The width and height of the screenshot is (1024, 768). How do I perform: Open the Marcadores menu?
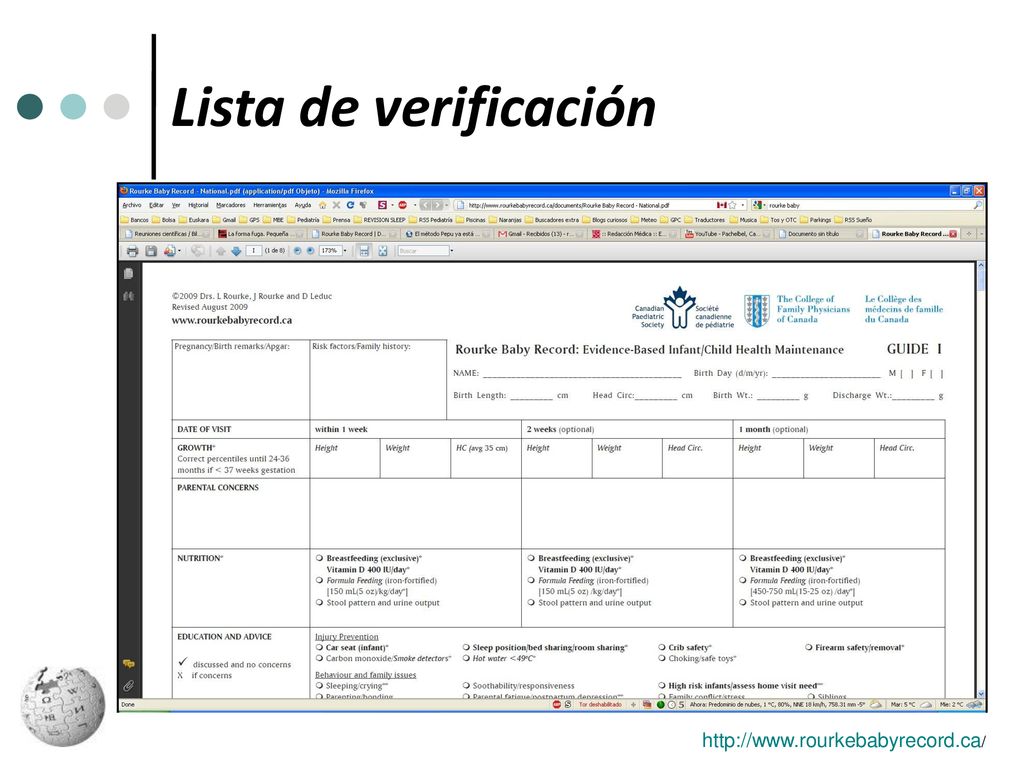tap(231, 205)
